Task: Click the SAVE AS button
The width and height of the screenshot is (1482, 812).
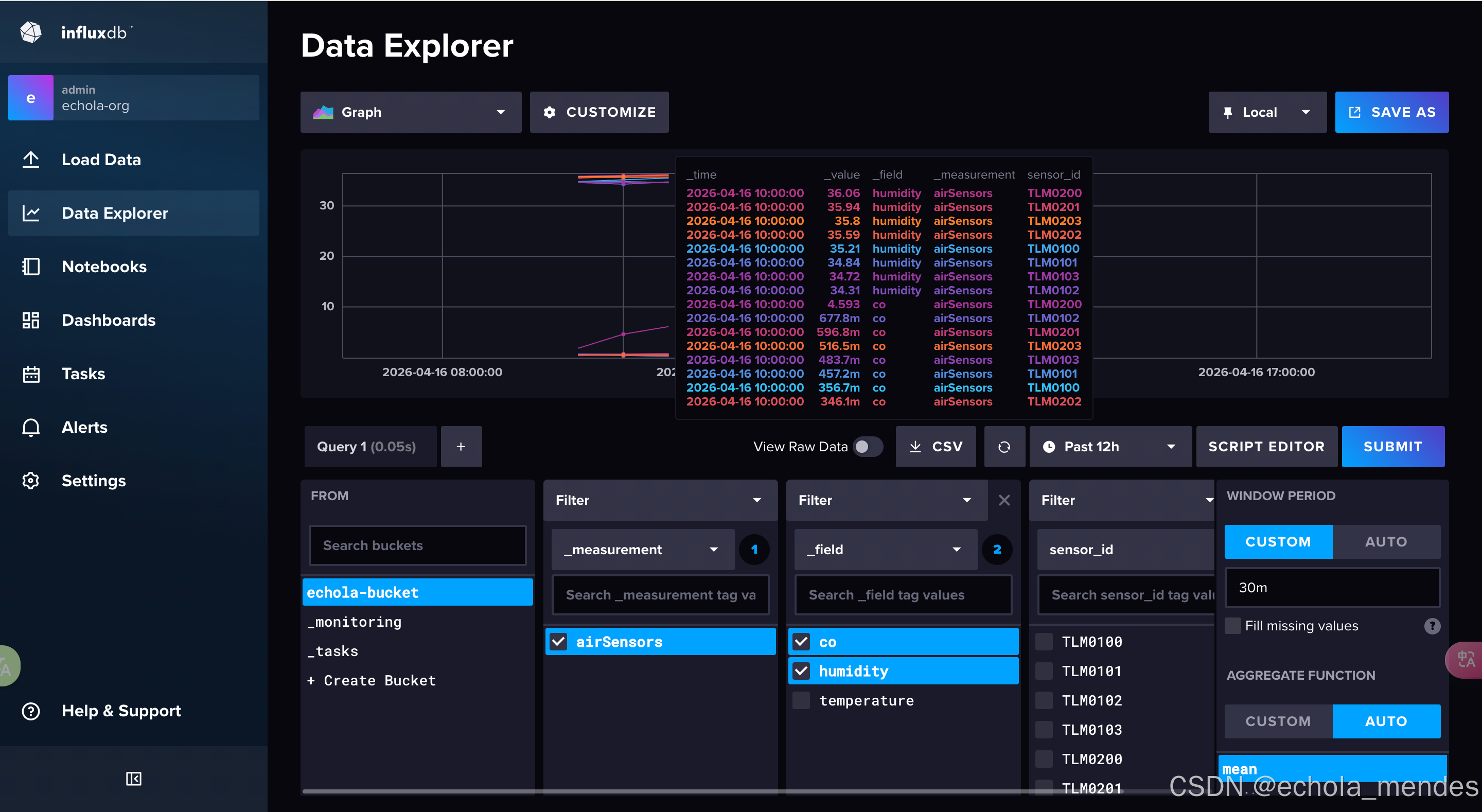Action: point(1391,112)
